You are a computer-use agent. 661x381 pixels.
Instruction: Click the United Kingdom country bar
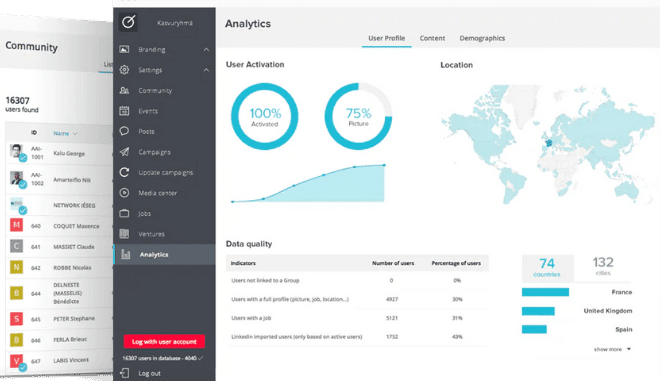pyautogui.click(x=538, y=311)
